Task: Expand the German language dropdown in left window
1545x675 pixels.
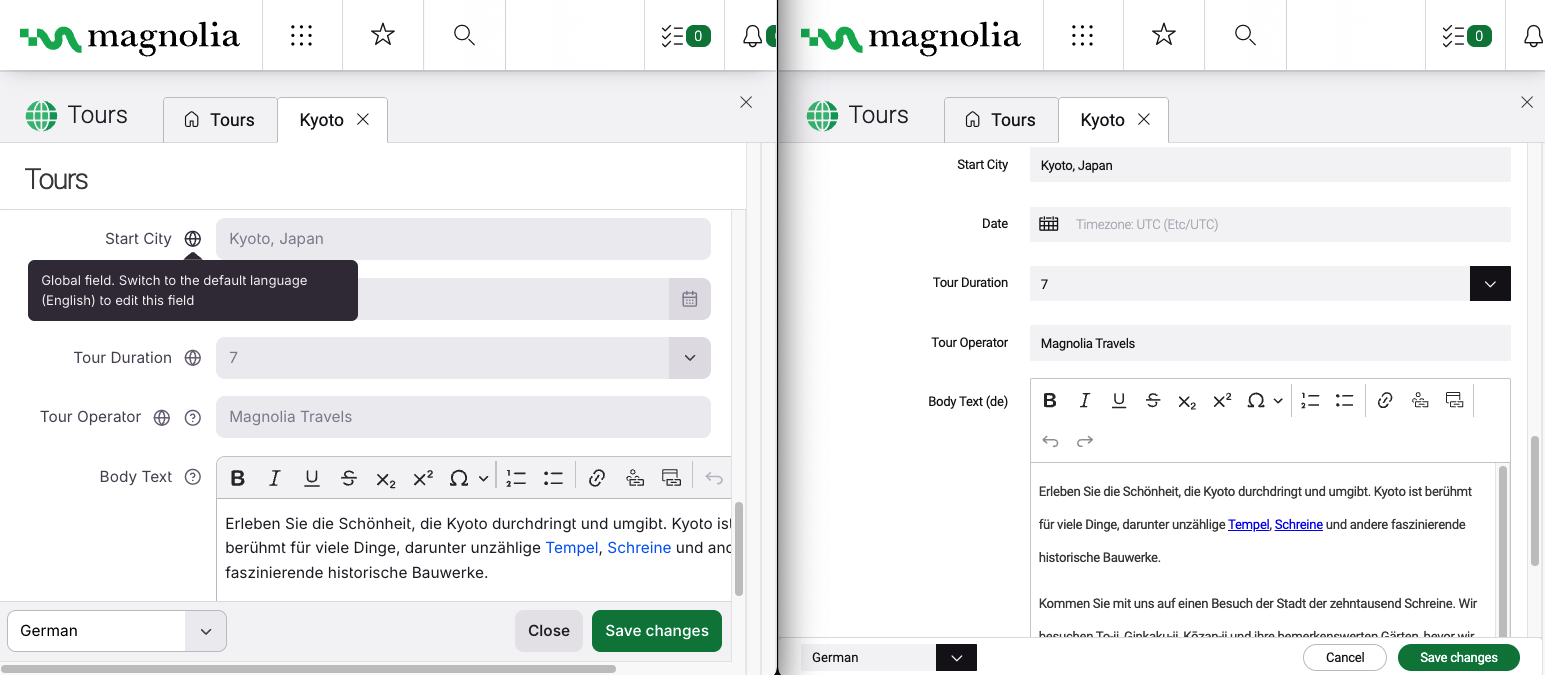Action: point(206,631)
